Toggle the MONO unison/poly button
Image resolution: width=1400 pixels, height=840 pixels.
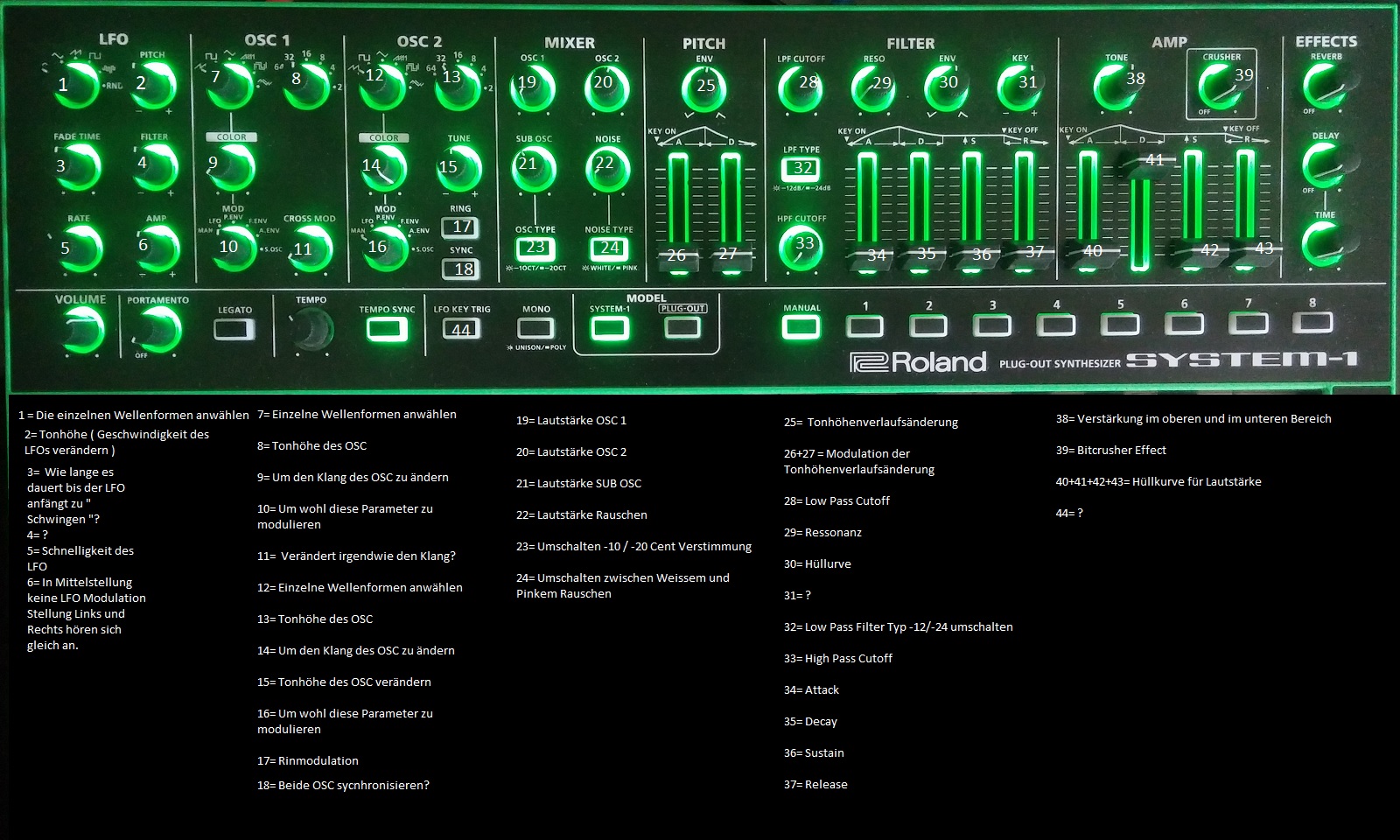pyautogui.click(x=535, y=328)
